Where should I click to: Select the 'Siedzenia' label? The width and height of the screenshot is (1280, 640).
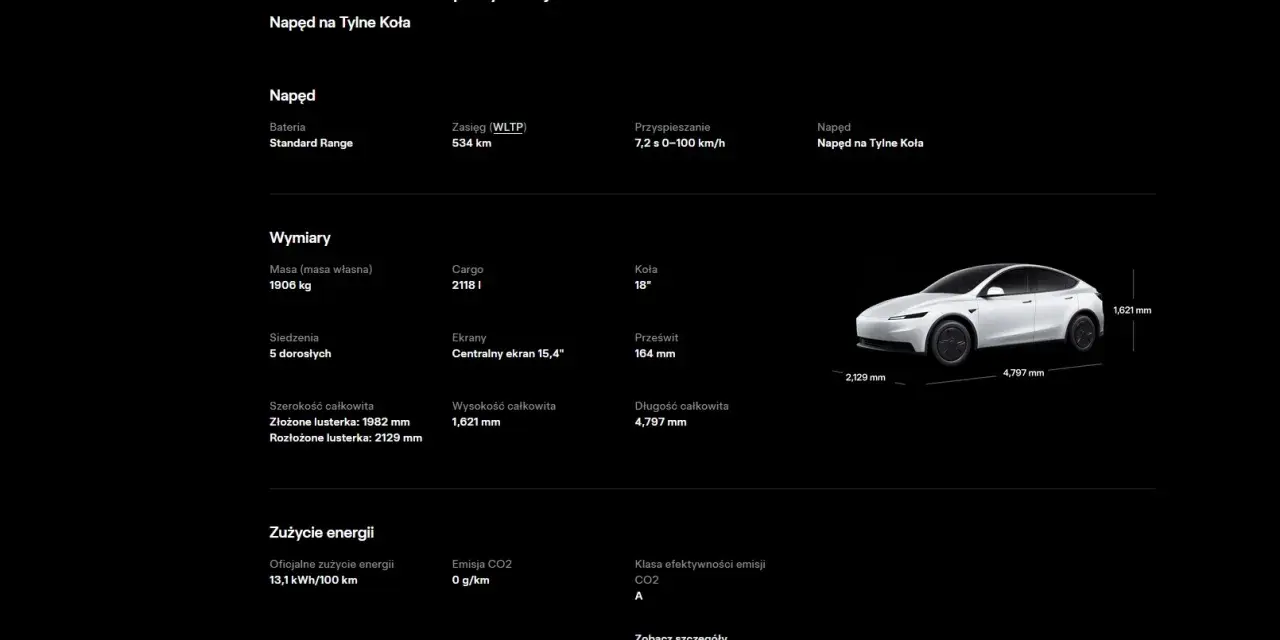point(294,338)
